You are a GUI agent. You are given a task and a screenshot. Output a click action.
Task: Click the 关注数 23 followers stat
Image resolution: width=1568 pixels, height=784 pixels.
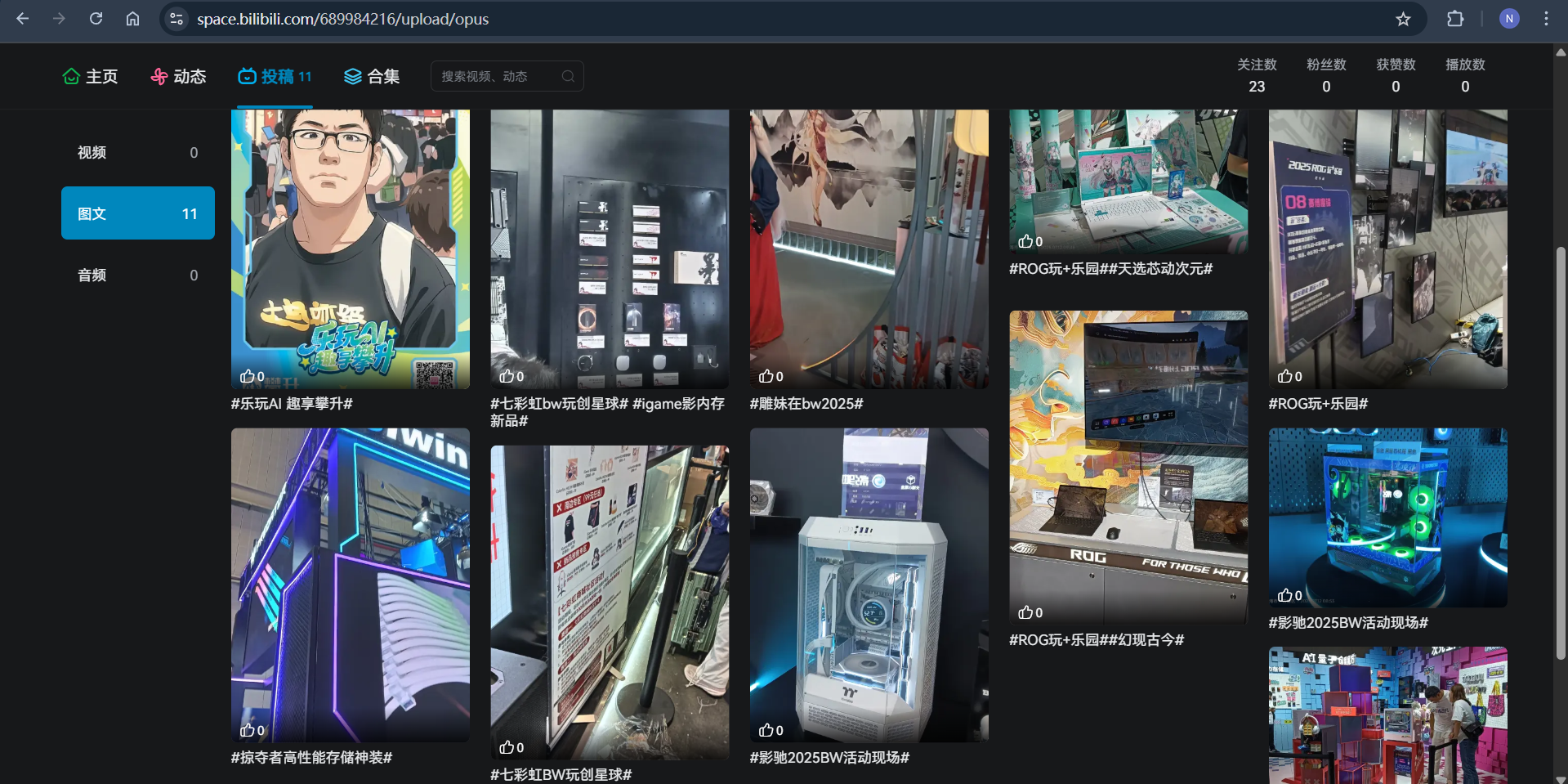[1257, 76]
